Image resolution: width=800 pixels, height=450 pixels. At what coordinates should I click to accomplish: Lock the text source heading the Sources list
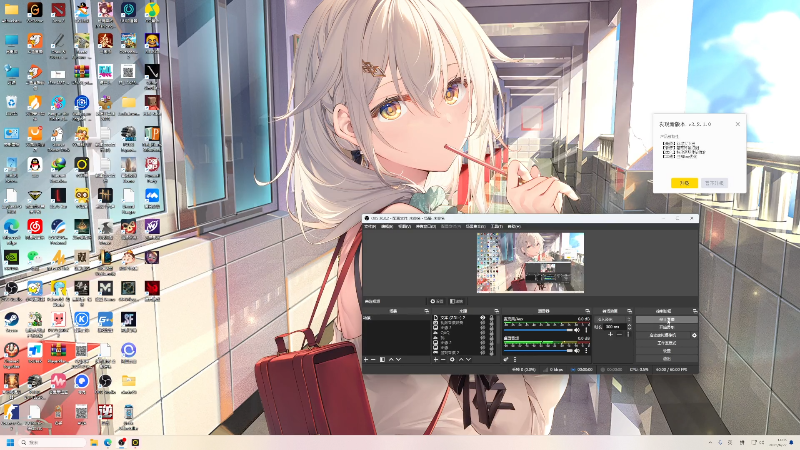[x=491, y=317]
